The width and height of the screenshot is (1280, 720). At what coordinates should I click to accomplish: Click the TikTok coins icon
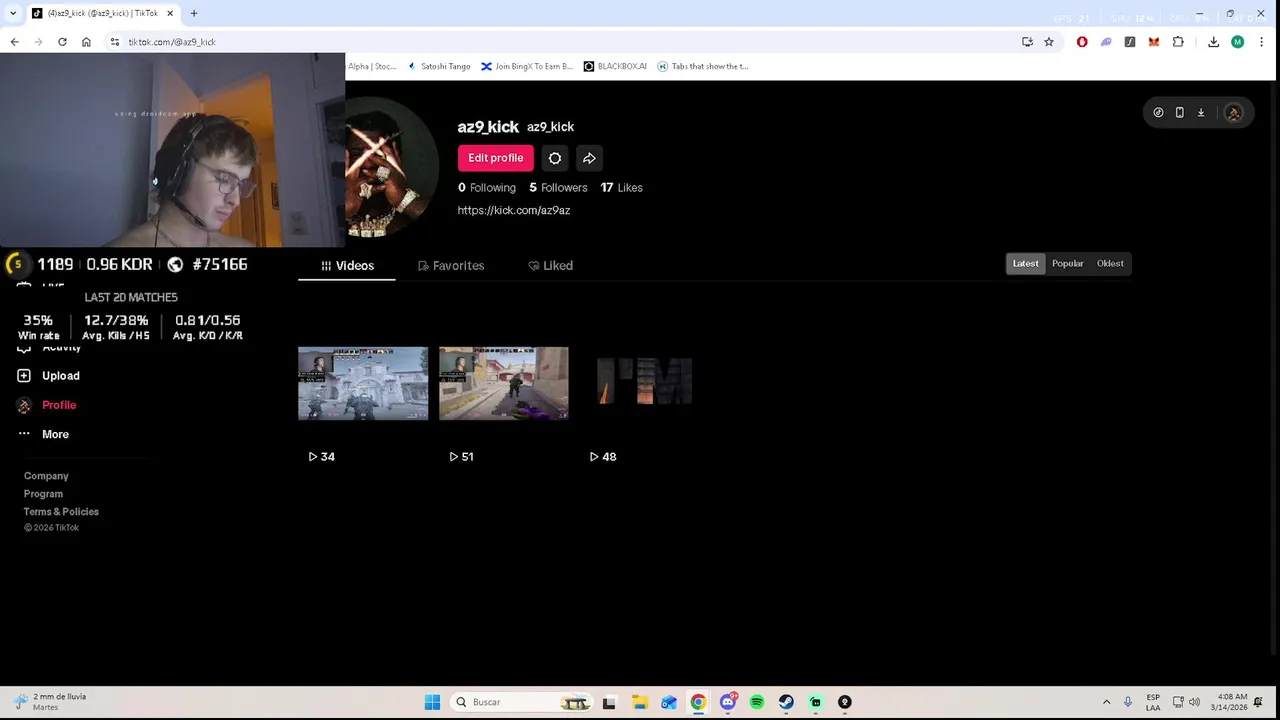click(x=1158, y=112)
